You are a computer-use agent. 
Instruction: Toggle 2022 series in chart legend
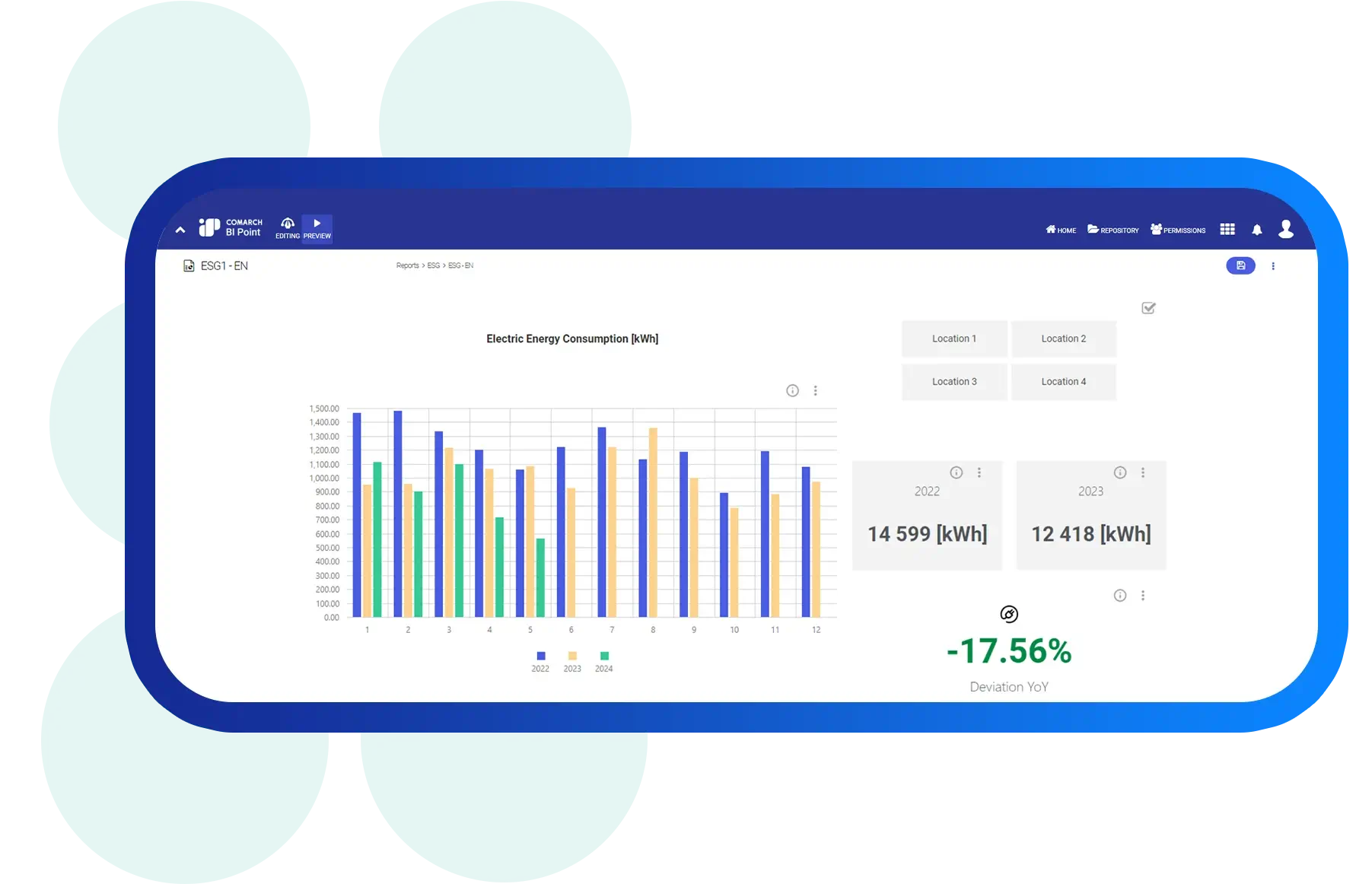tap(540, 657)
